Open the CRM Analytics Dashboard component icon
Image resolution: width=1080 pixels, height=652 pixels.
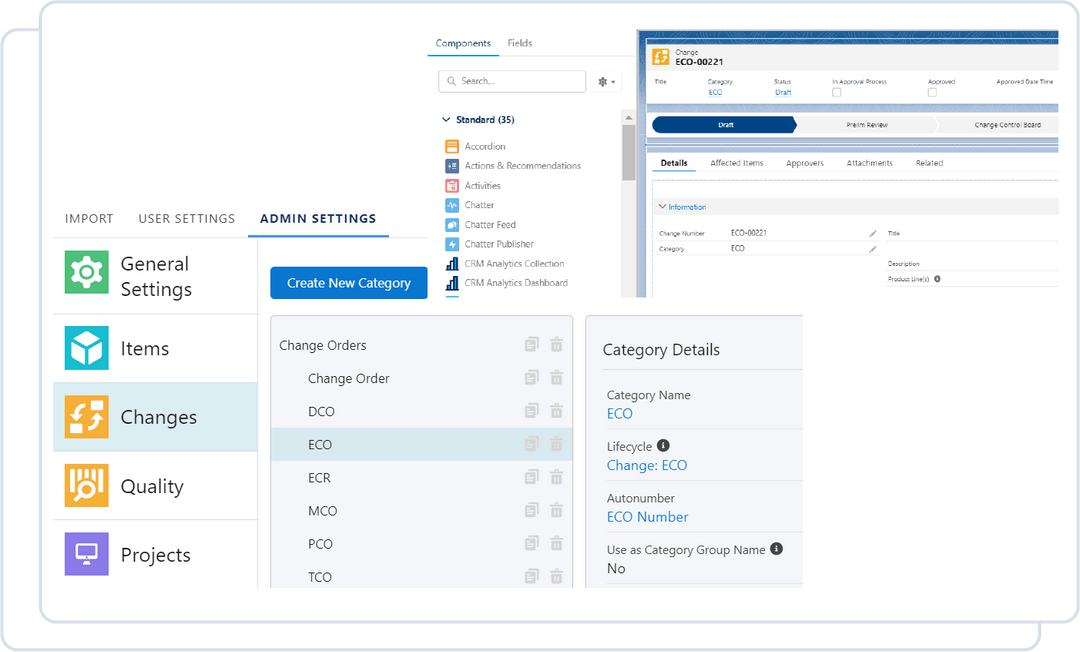click(451, 282)
